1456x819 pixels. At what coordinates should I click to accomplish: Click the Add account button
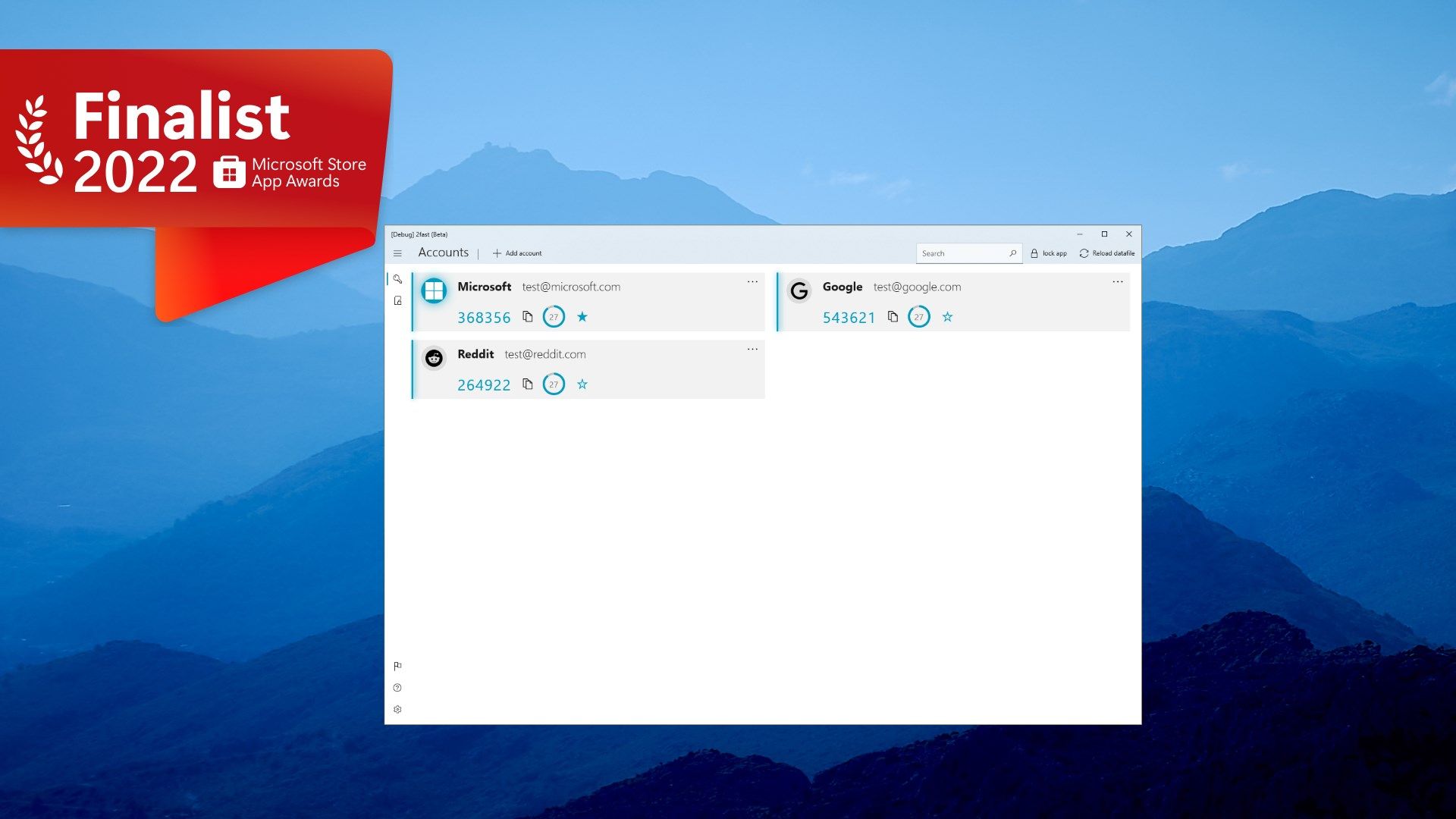(517, 253)
